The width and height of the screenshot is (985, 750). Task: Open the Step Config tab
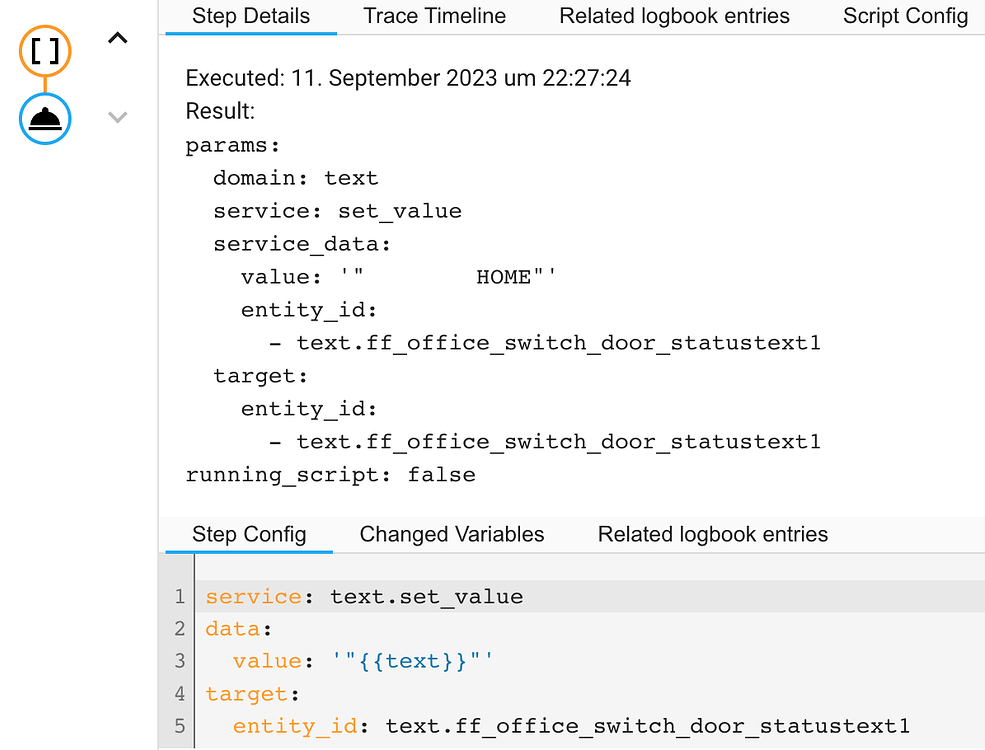(x=249, y=534)
